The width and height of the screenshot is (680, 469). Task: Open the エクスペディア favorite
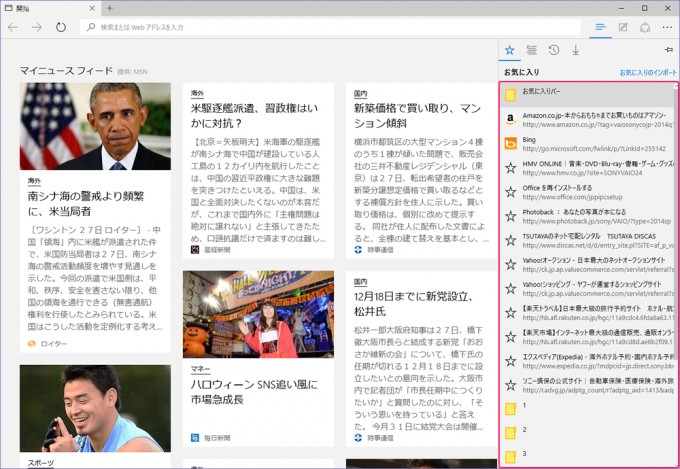click(588, 361)
